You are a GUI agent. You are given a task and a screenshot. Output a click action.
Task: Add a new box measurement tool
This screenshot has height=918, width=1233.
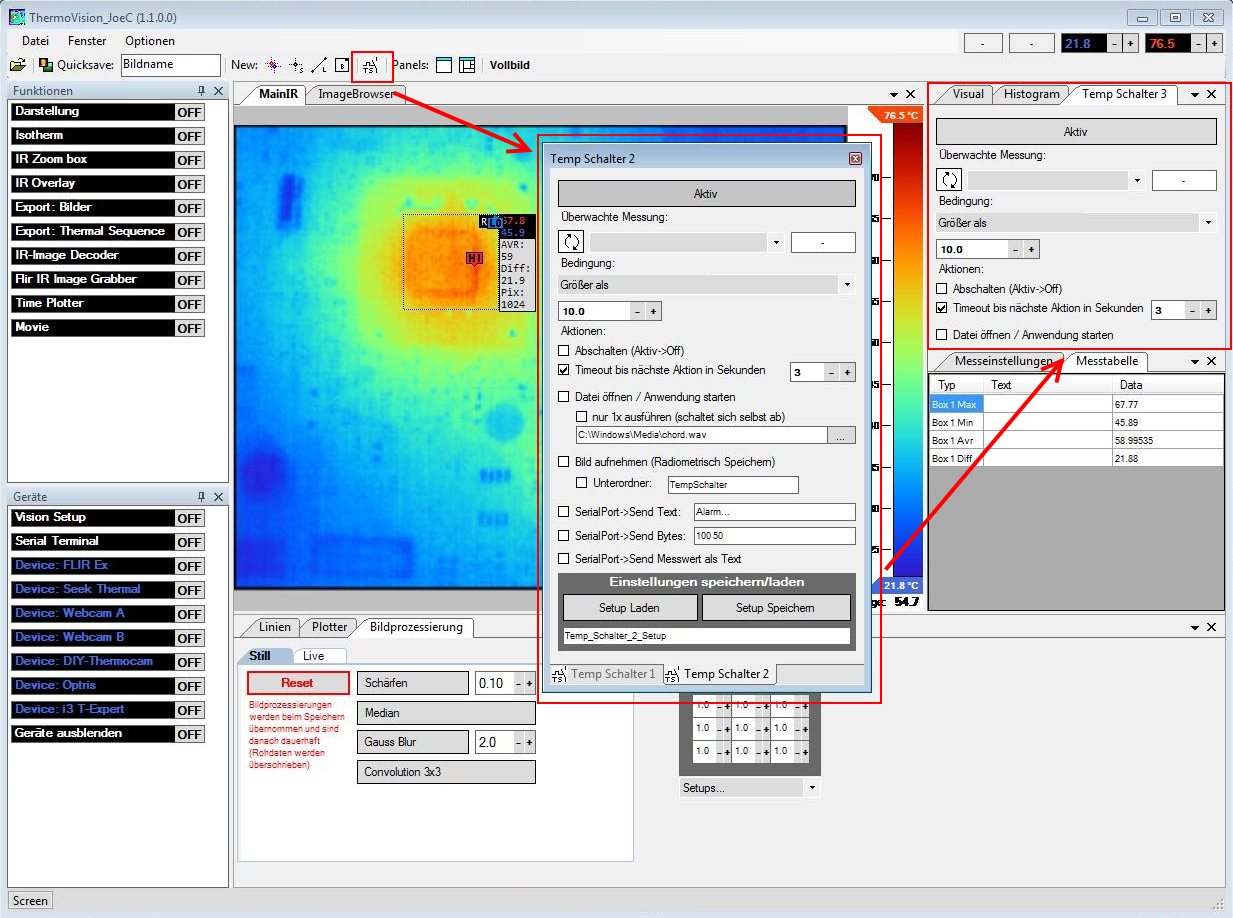tap(342, 65)
